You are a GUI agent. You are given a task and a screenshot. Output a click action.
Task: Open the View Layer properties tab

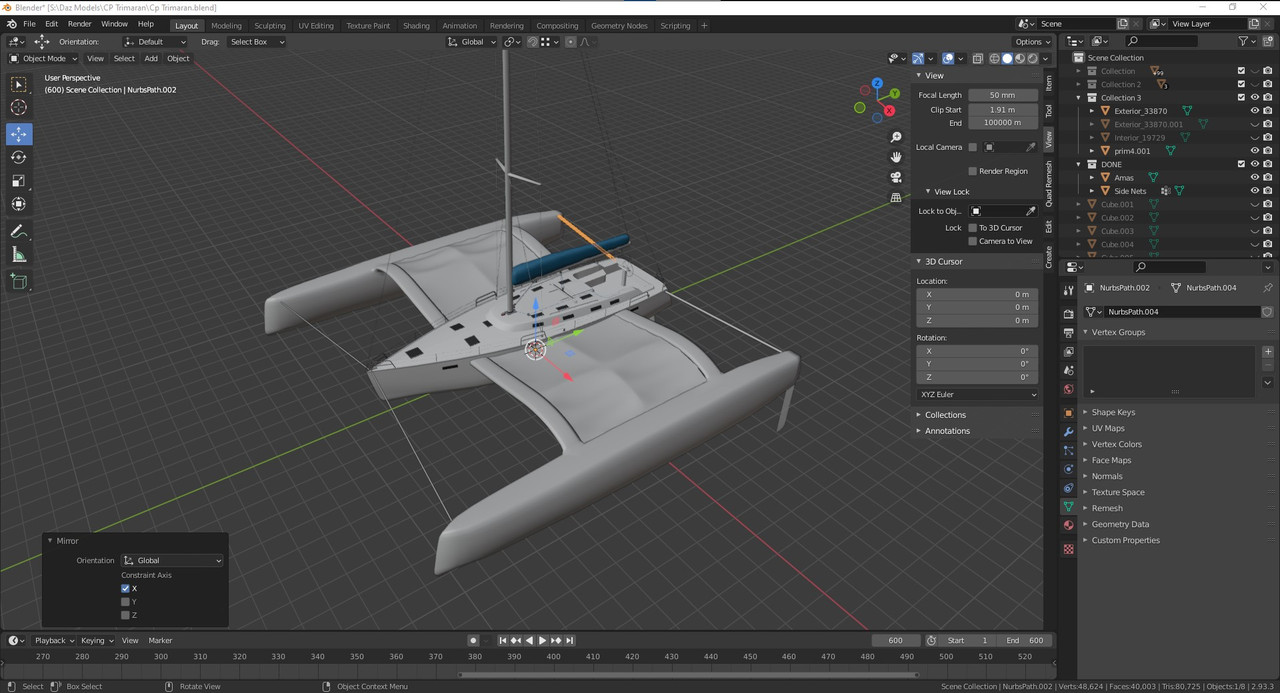[x=1069, y=352]
